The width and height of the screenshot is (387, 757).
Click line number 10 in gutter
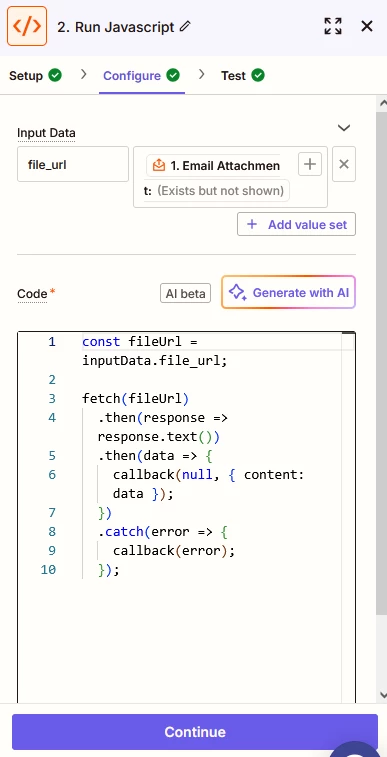48,570
